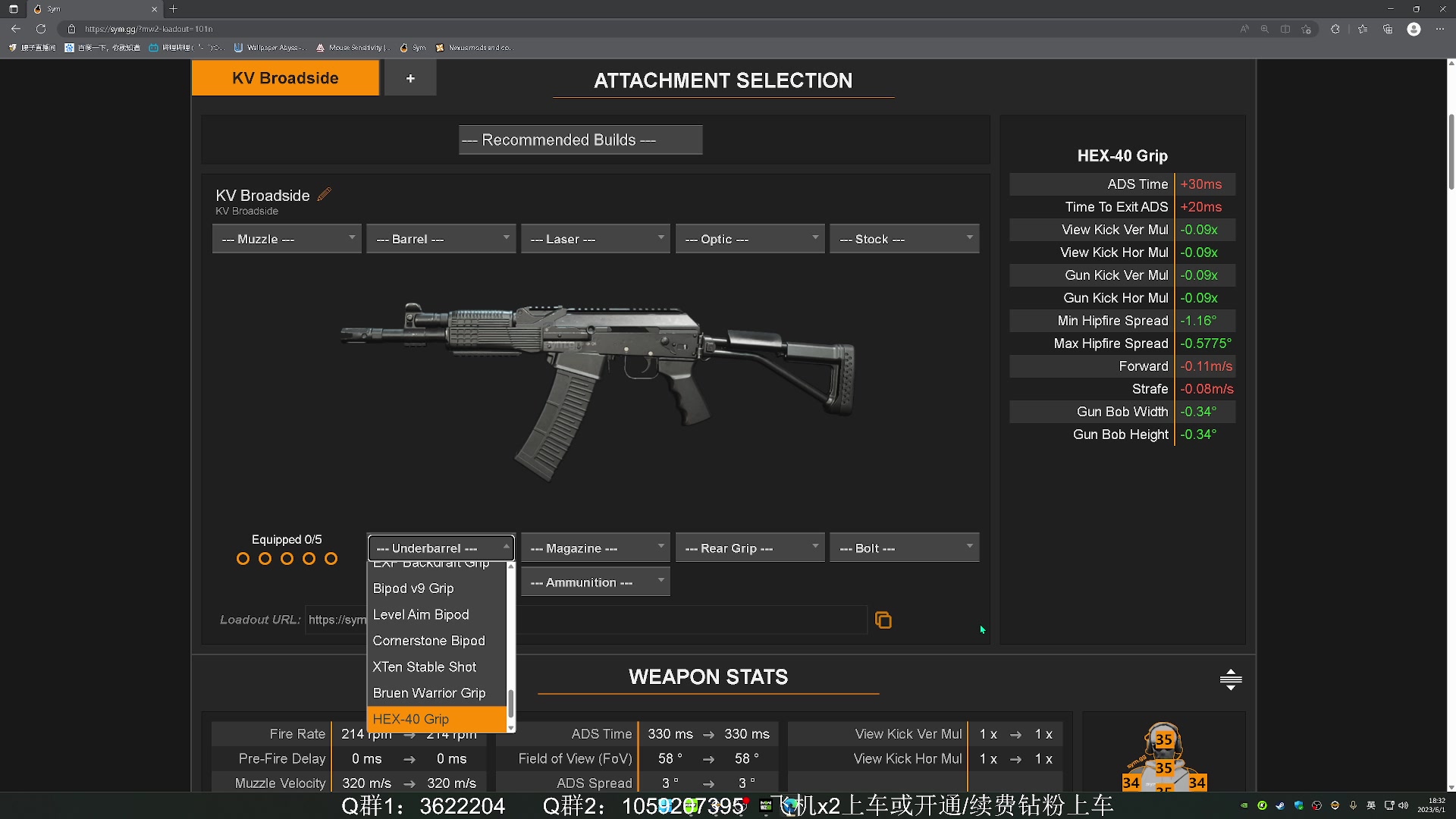Click the 英 input language indicator
Viewport: 1456px width, 819px height.
click(x=1371, y=805)
